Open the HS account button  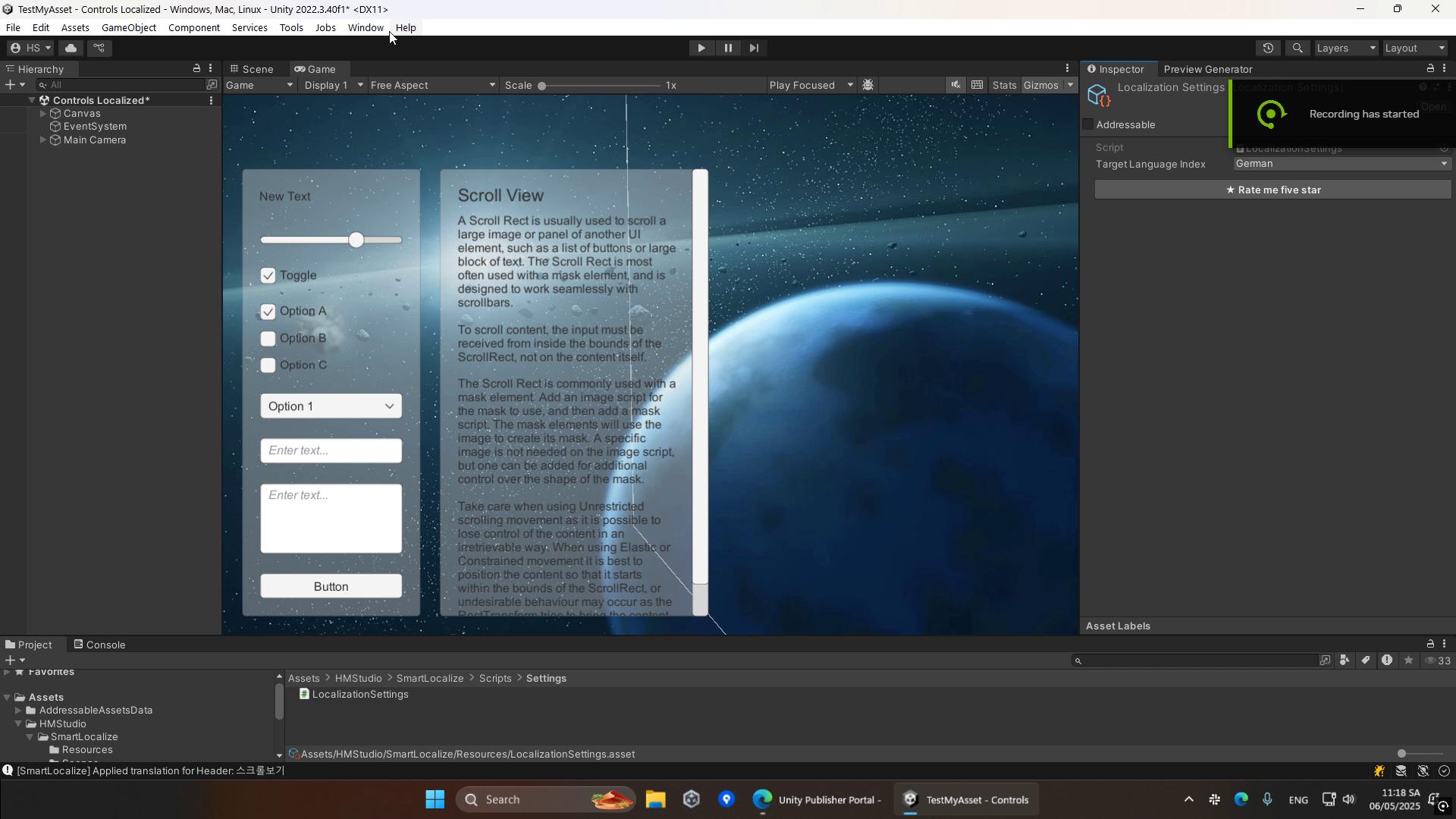tap(30, 48)
